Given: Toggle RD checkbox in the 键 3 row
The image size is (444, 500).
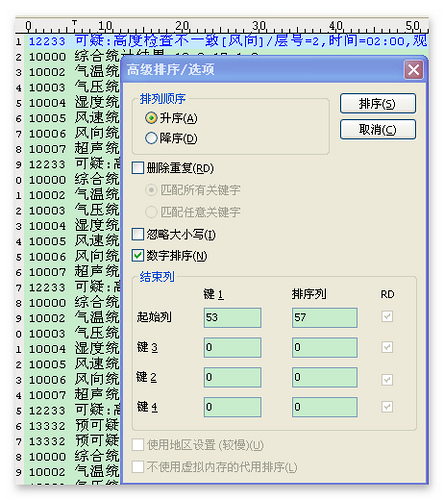Looking at the screenshot, I should click(387, 347).
